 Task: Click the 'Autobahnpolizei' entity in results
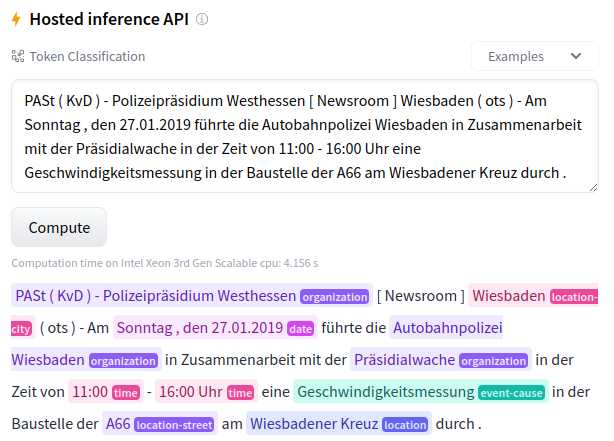click(x=448, y=328)
